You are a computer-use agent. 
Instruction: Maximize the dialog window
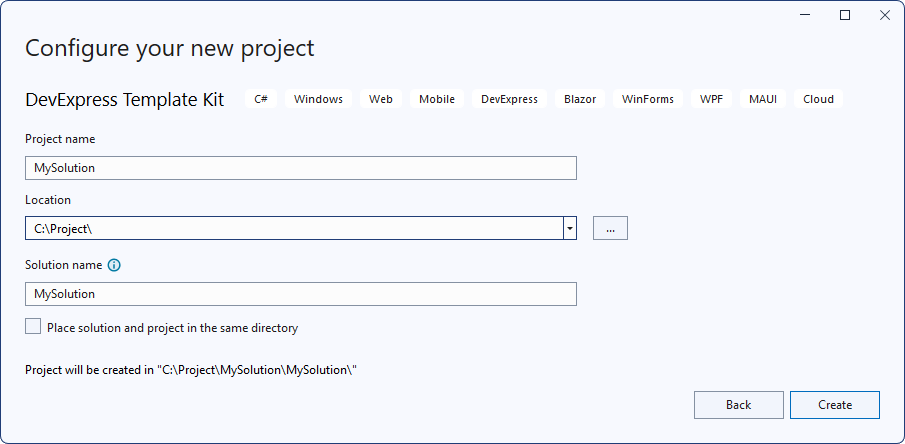845,15
